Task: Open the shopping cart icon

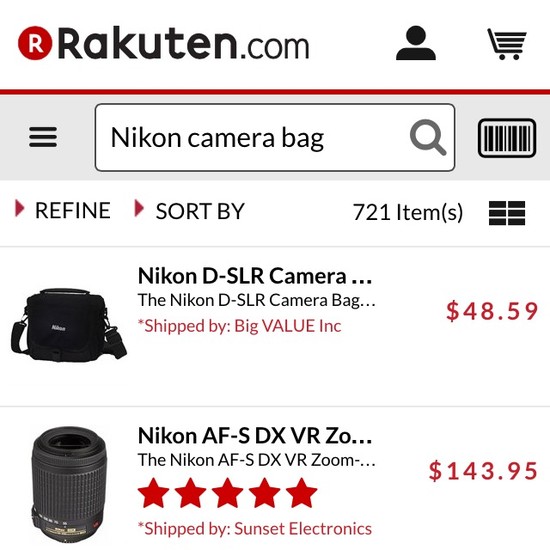Action: click(507, 44)
